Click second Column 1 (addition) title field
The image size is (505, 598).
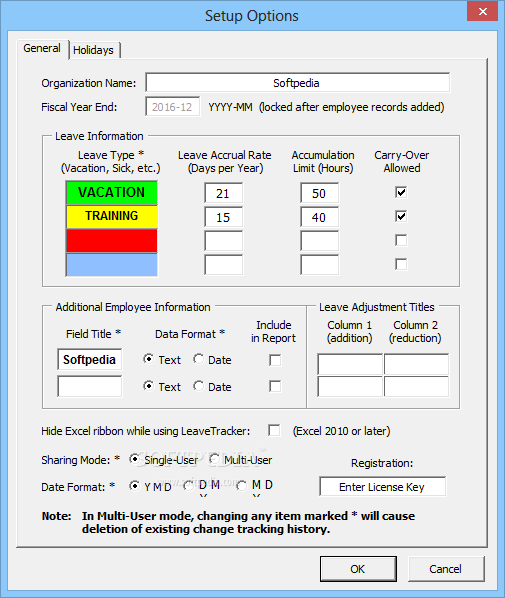(350, 387)
